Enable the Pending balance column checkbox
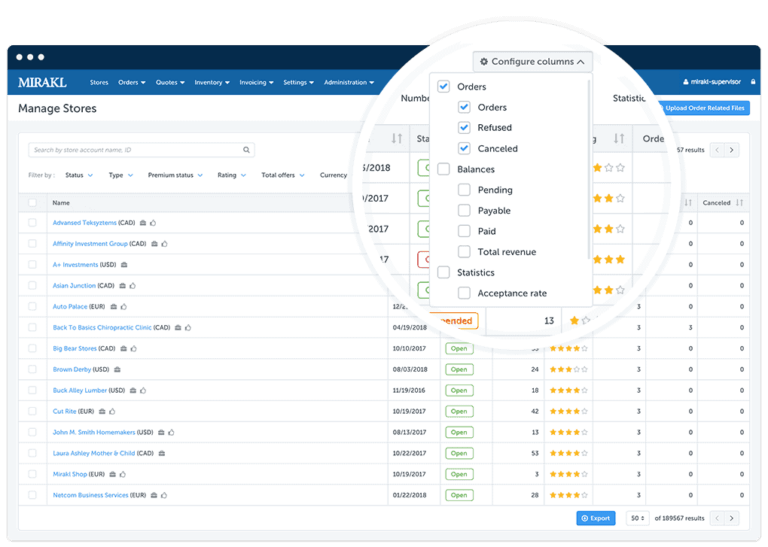 click(x=464, y=190)
